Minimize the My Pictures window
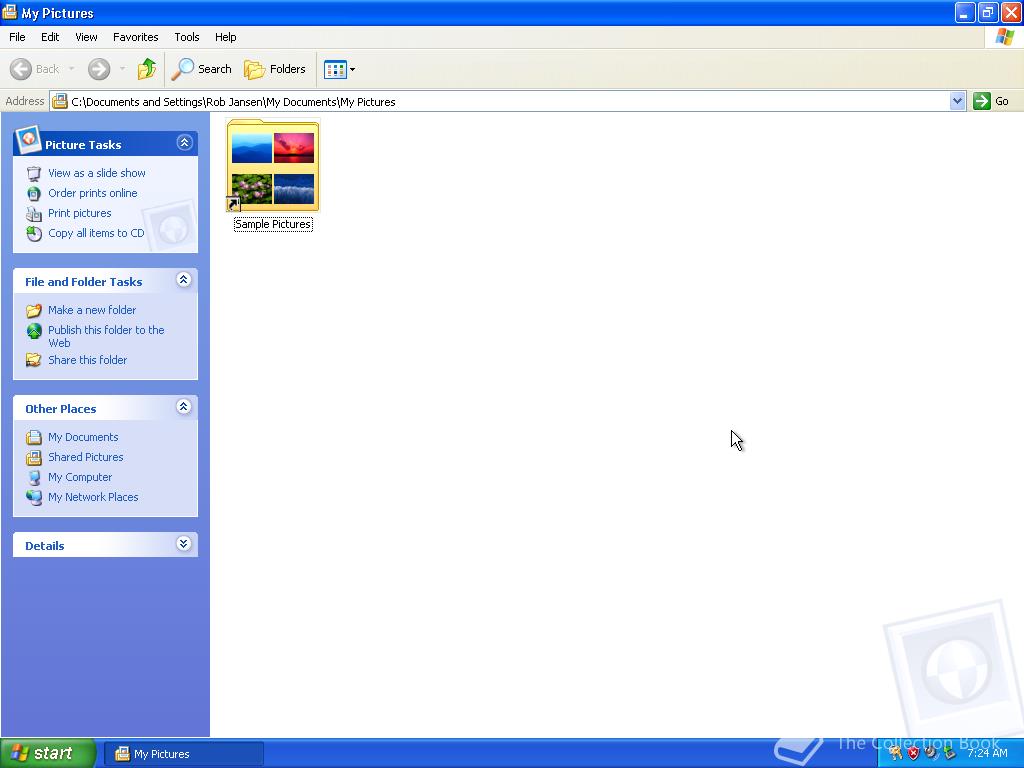Screen dimensions: 1024x768 click(965, 12)
